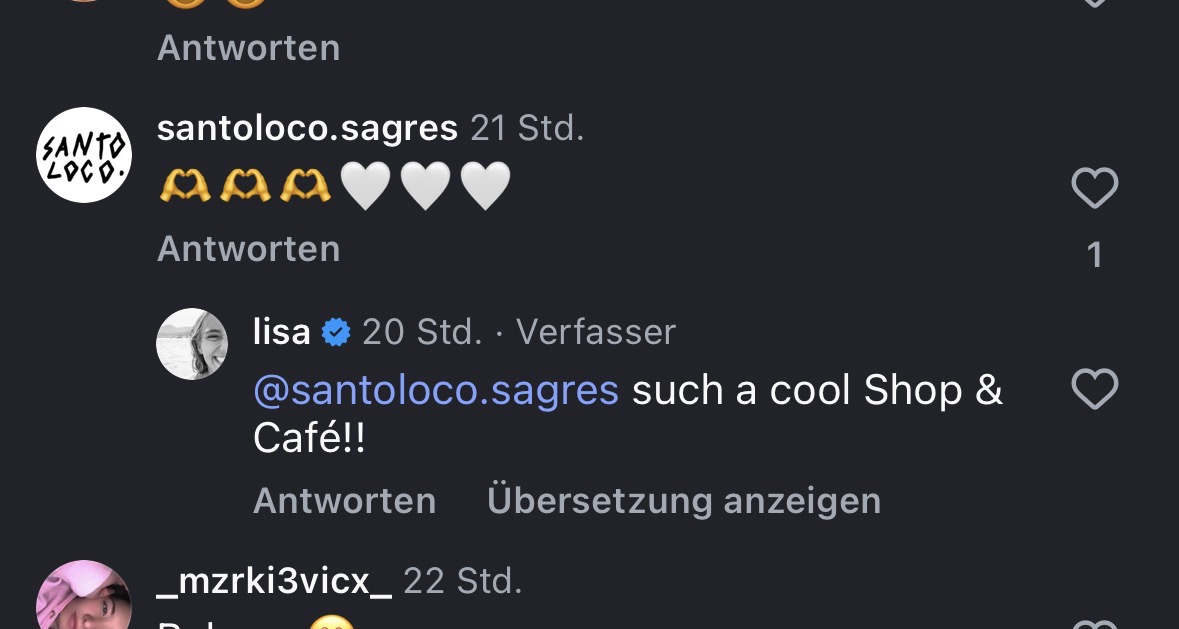View likes count "1" on santoloco comment

(x=1094, y=255)
